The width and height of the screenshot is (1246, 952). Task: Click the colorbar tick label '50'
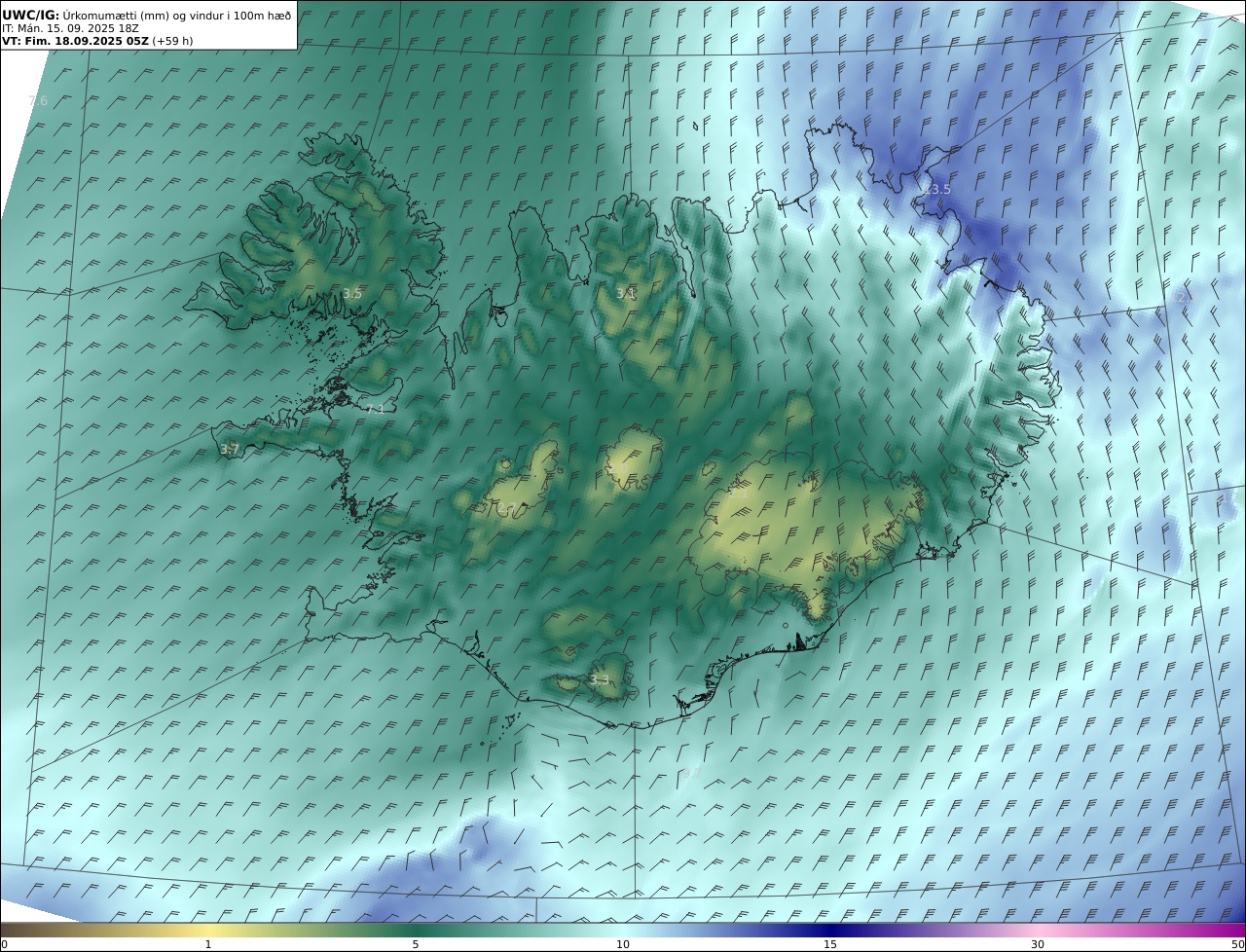click(1238, 944)
